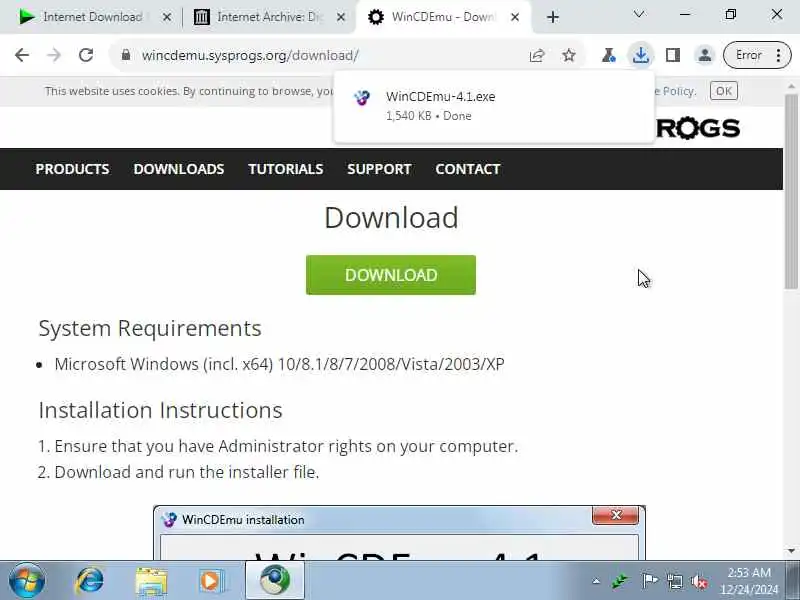Image resolution: width=800 pixels, height=600 pixels.
Task: Open Windows Media Player taskbar icon
Action: tap(212, 581)
